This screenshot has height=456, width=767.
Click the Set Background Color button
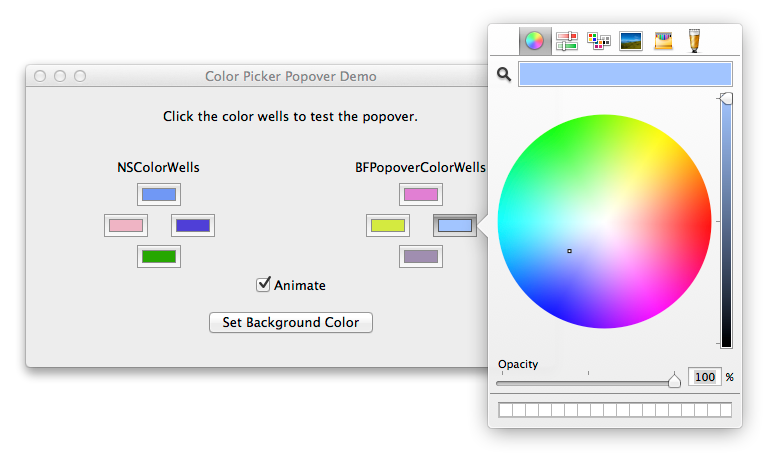[x=291, y=322]
